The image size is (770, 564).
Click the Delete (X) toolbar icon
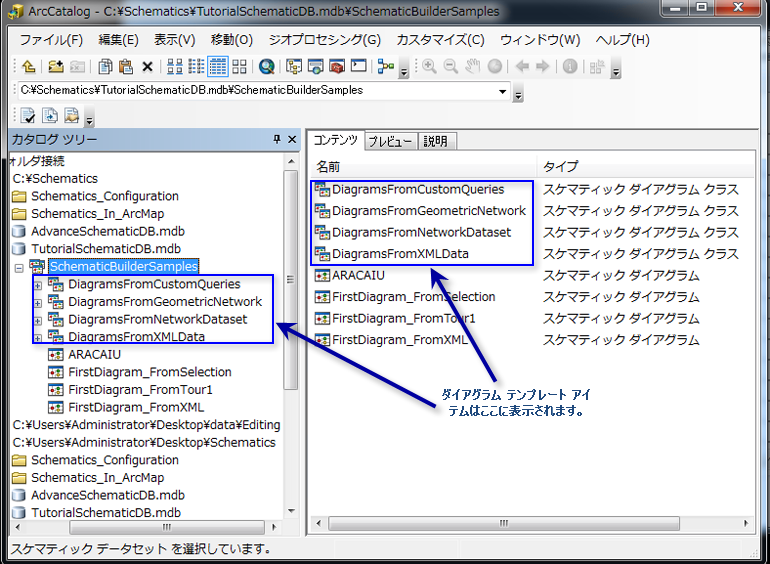tap(147, 67)
